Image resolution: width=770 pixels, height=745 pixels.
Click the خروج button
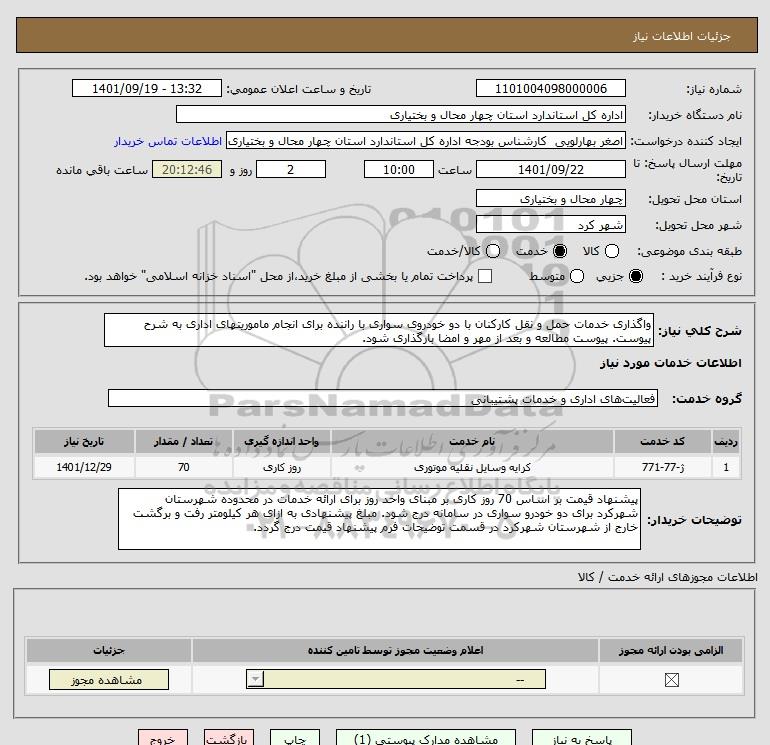[163, 738]
